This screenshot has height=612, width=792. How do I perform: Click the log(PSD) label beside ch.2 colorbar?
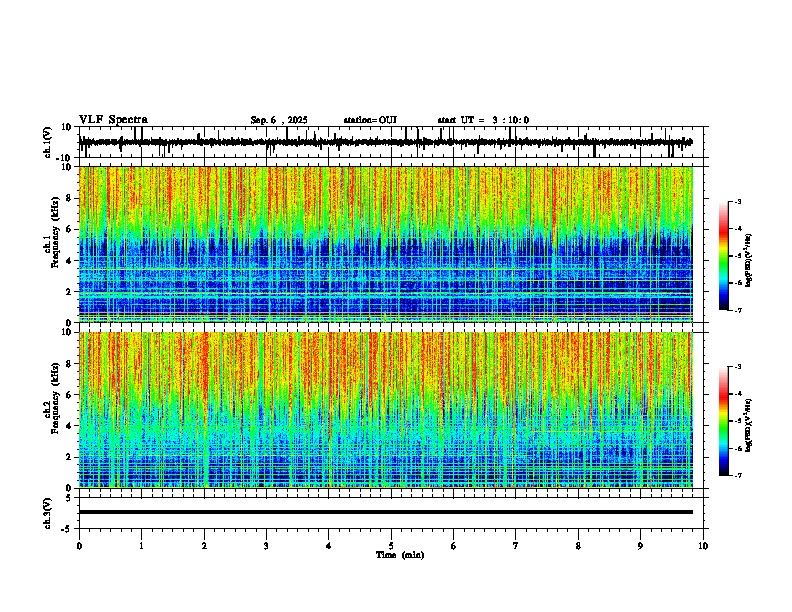748,425
